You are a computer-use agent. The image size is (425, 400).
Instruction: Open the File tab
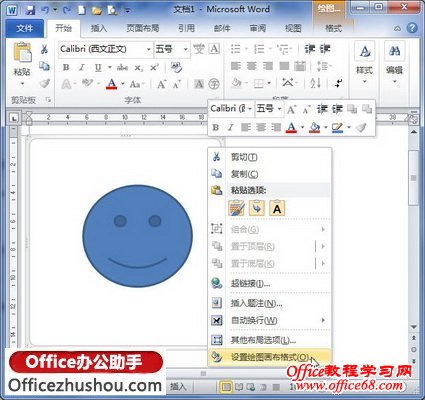[x=25, y=29]
